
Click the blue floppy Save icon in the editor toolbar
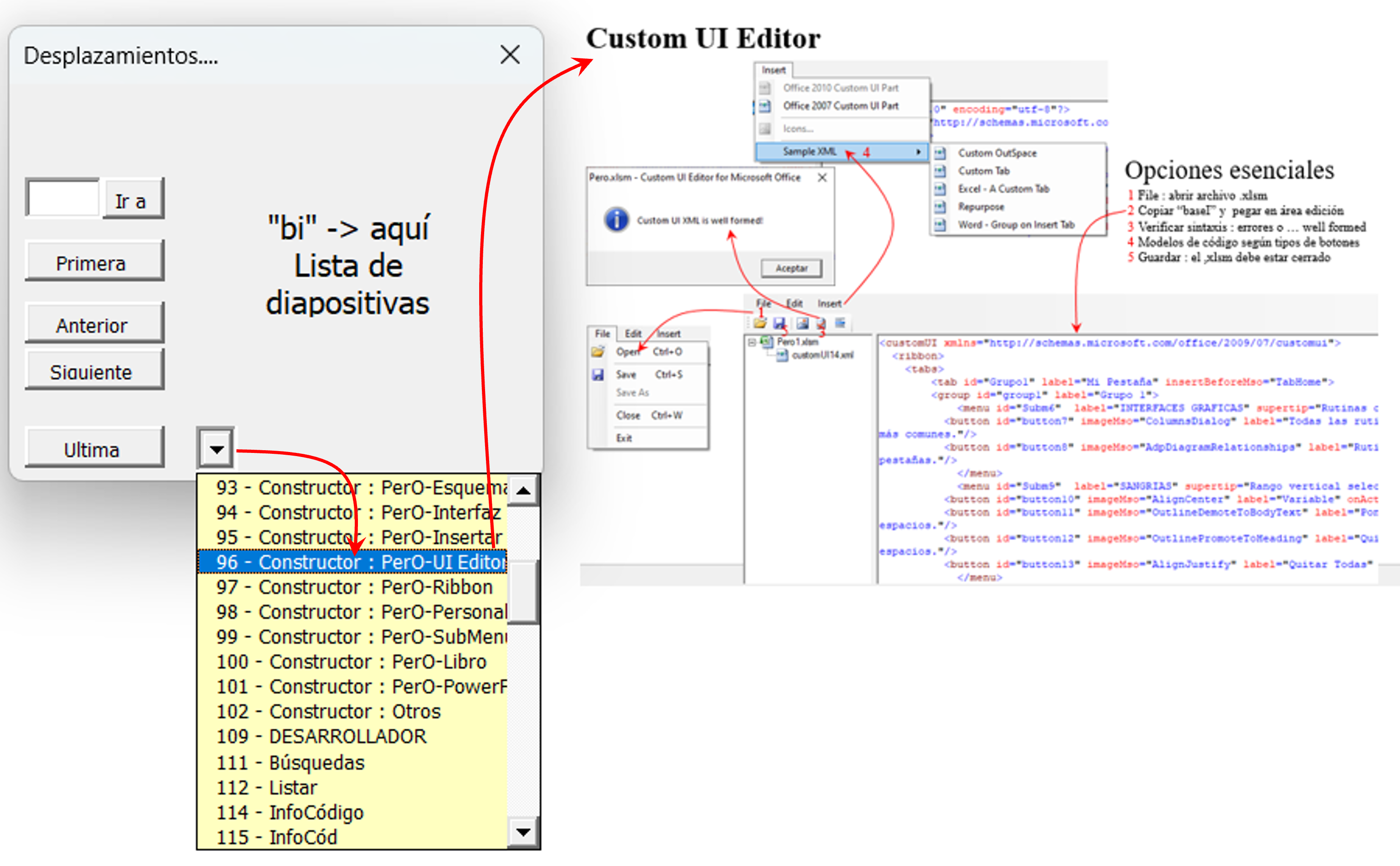pyautogui.click(x=779, y=324)
